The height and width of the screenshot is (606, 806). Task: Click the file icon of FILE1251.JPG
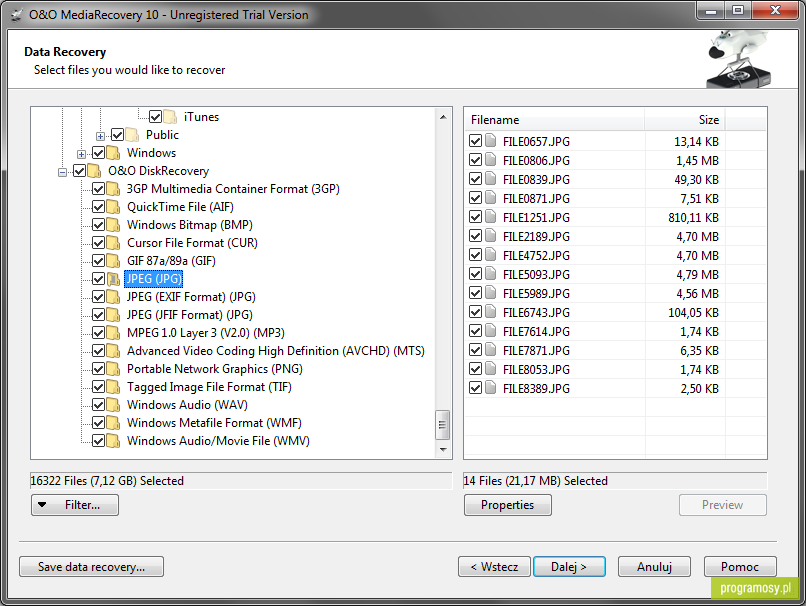(491, 216)
